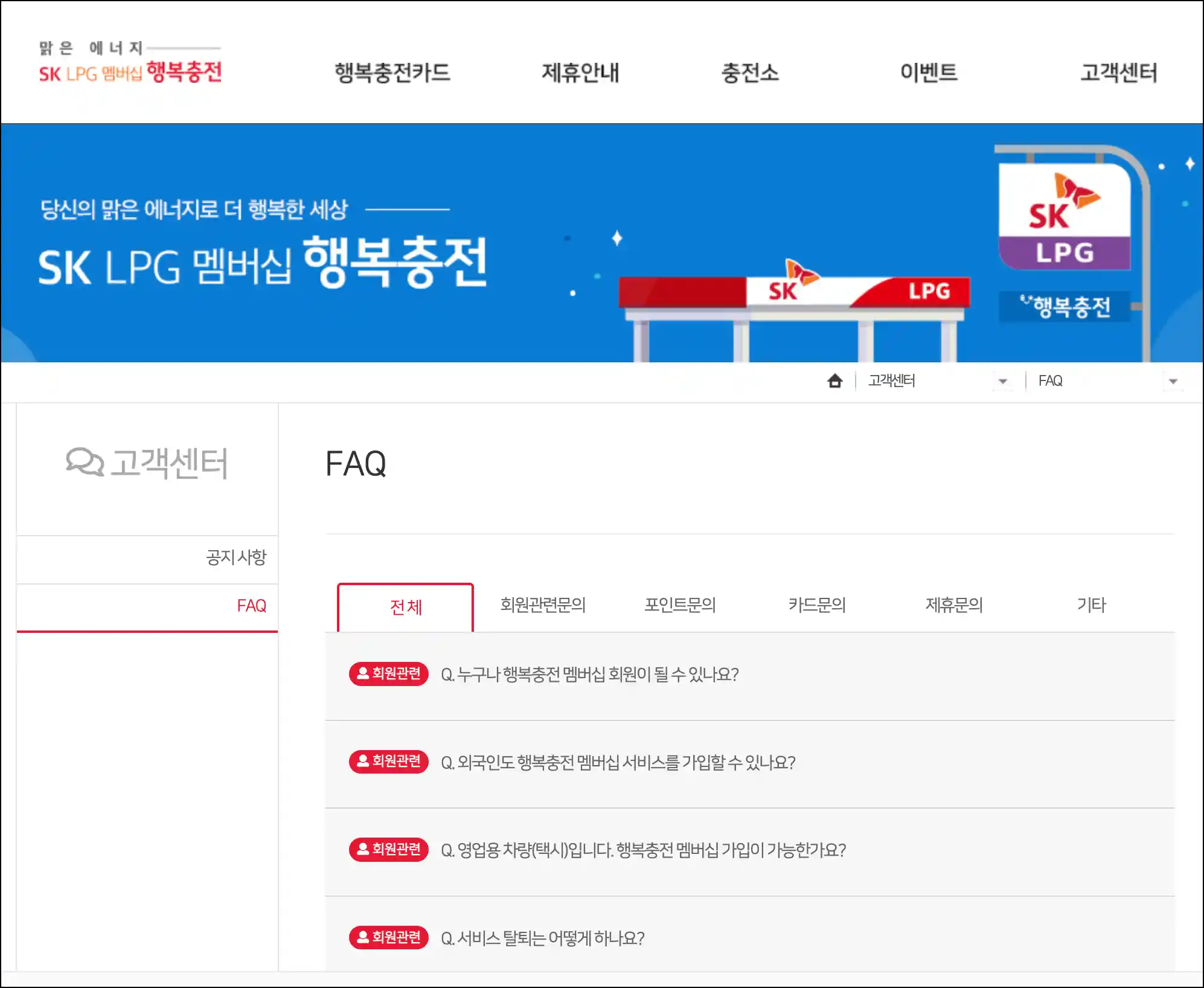Open the 제휴안내 menu
1204x988 pixels.
[580, 72]
